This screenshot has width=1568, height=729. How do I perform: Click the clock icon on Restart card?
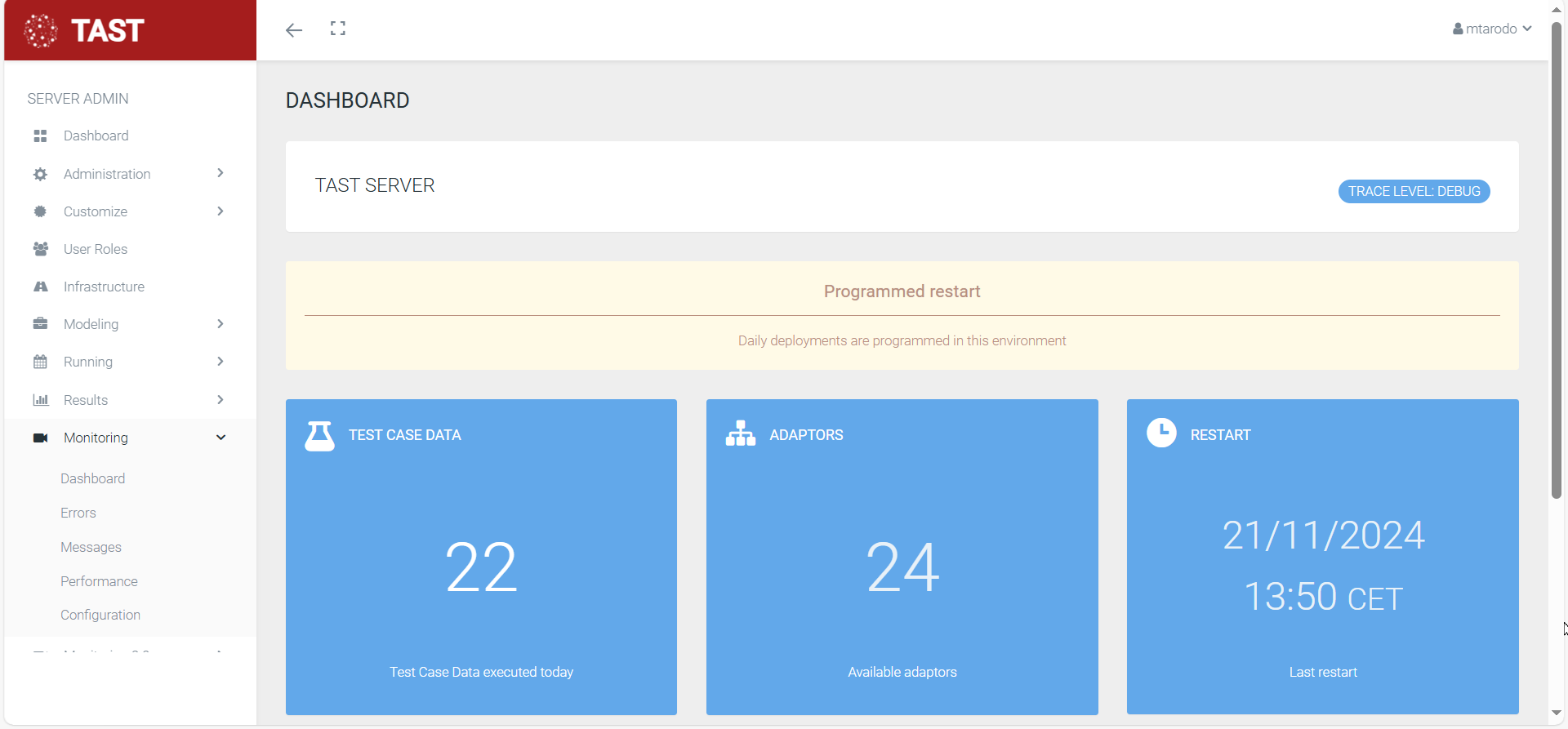pyautogui.click(x=1161, y=433)
